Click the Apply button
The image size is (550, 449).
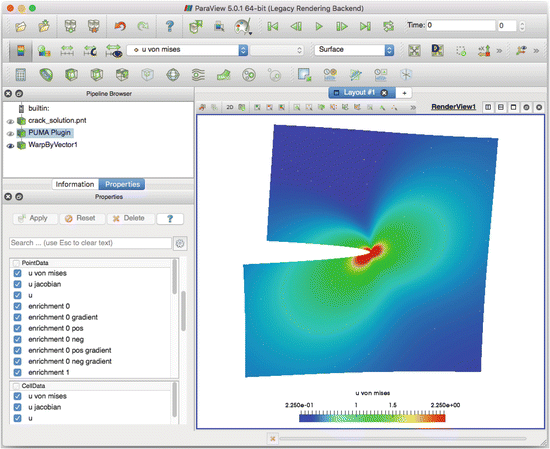[35, 219]
